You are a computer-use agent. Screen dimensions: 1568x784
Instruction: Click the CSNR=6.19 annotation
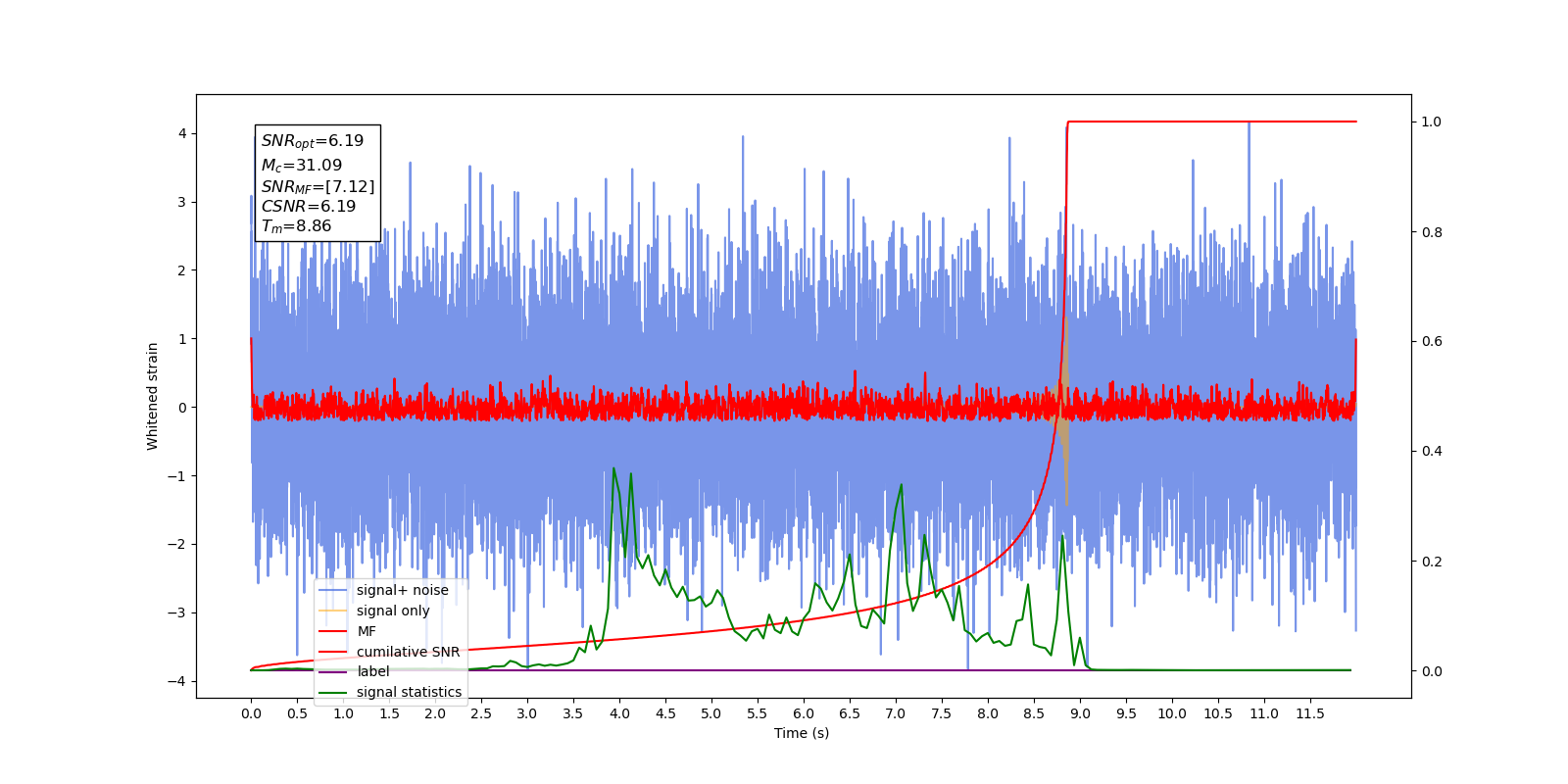[309, 207]
